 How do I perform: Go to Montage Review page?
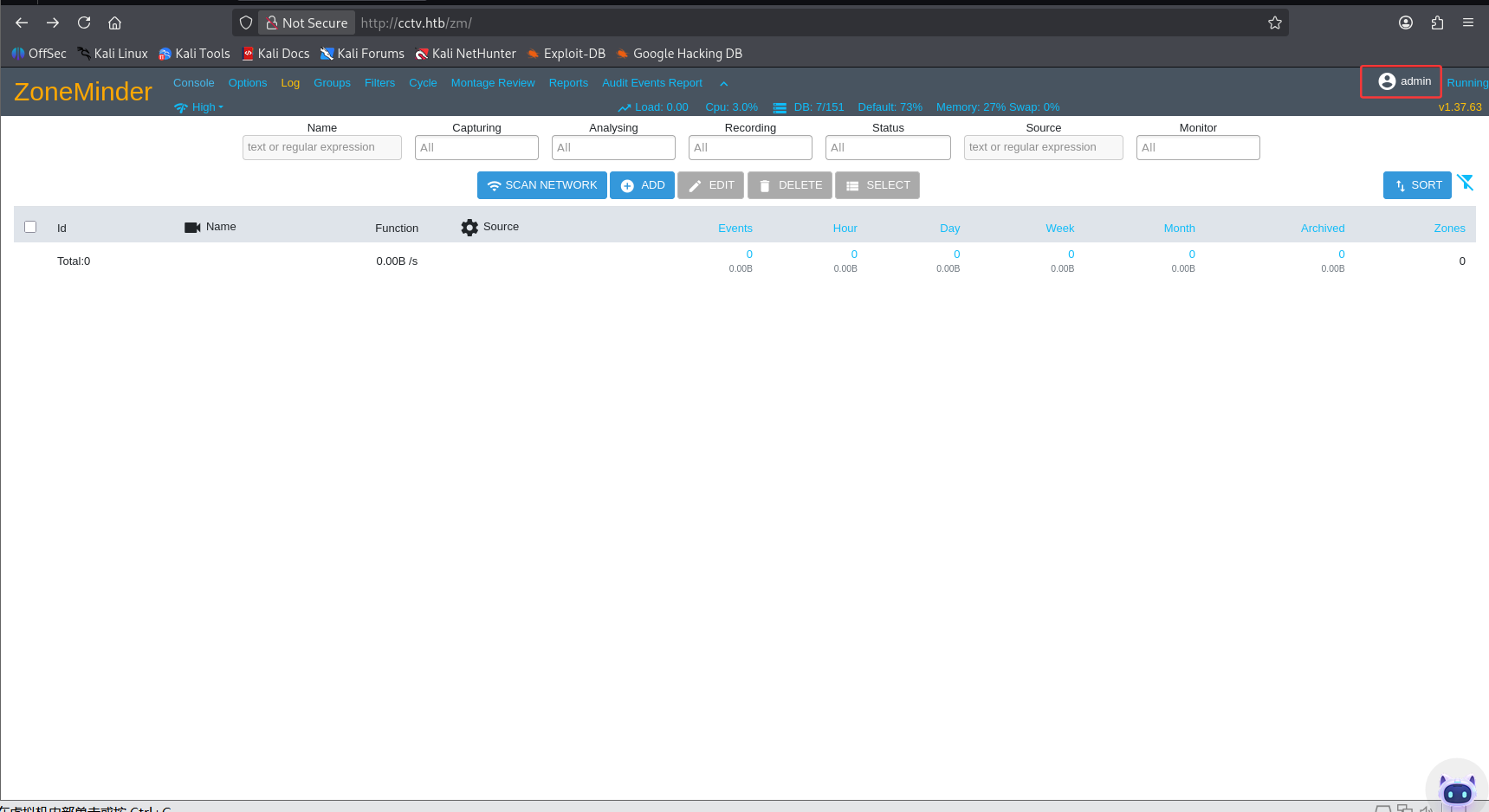click(493, 83)
